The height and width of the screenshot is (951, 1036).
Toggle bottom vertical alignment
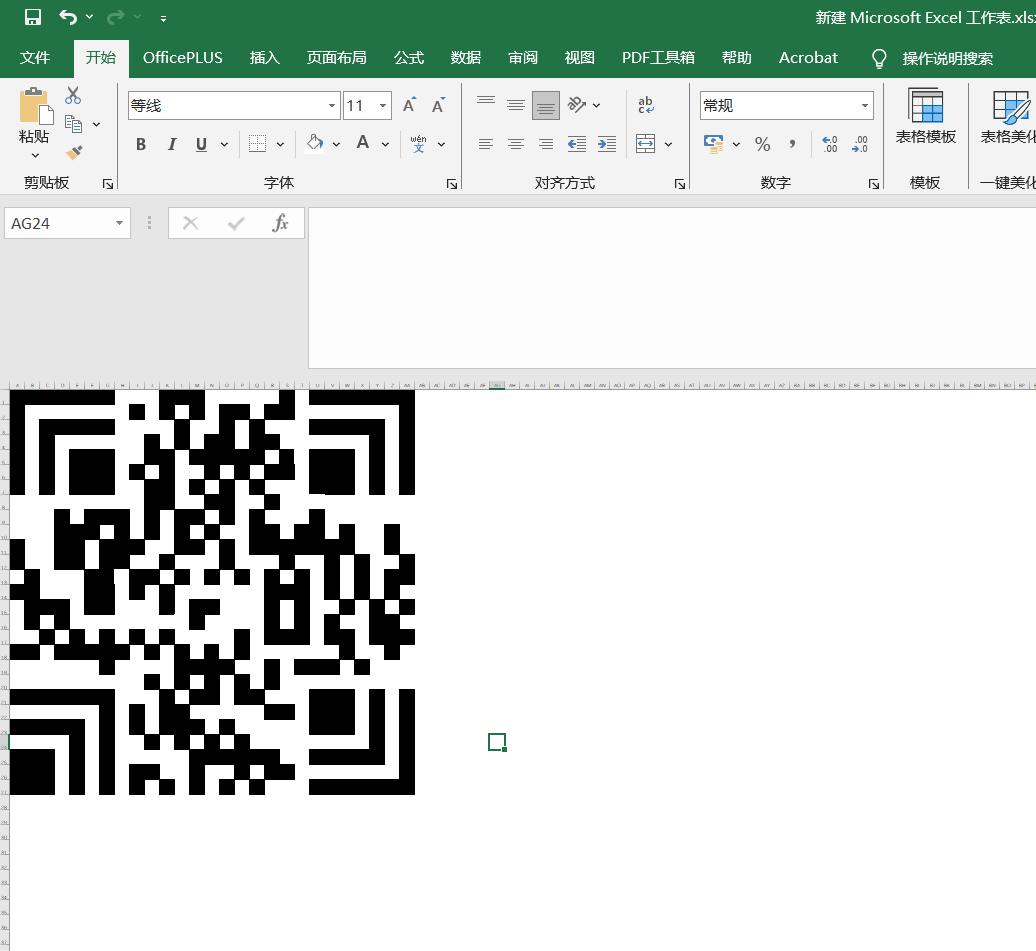pos(546,105)
